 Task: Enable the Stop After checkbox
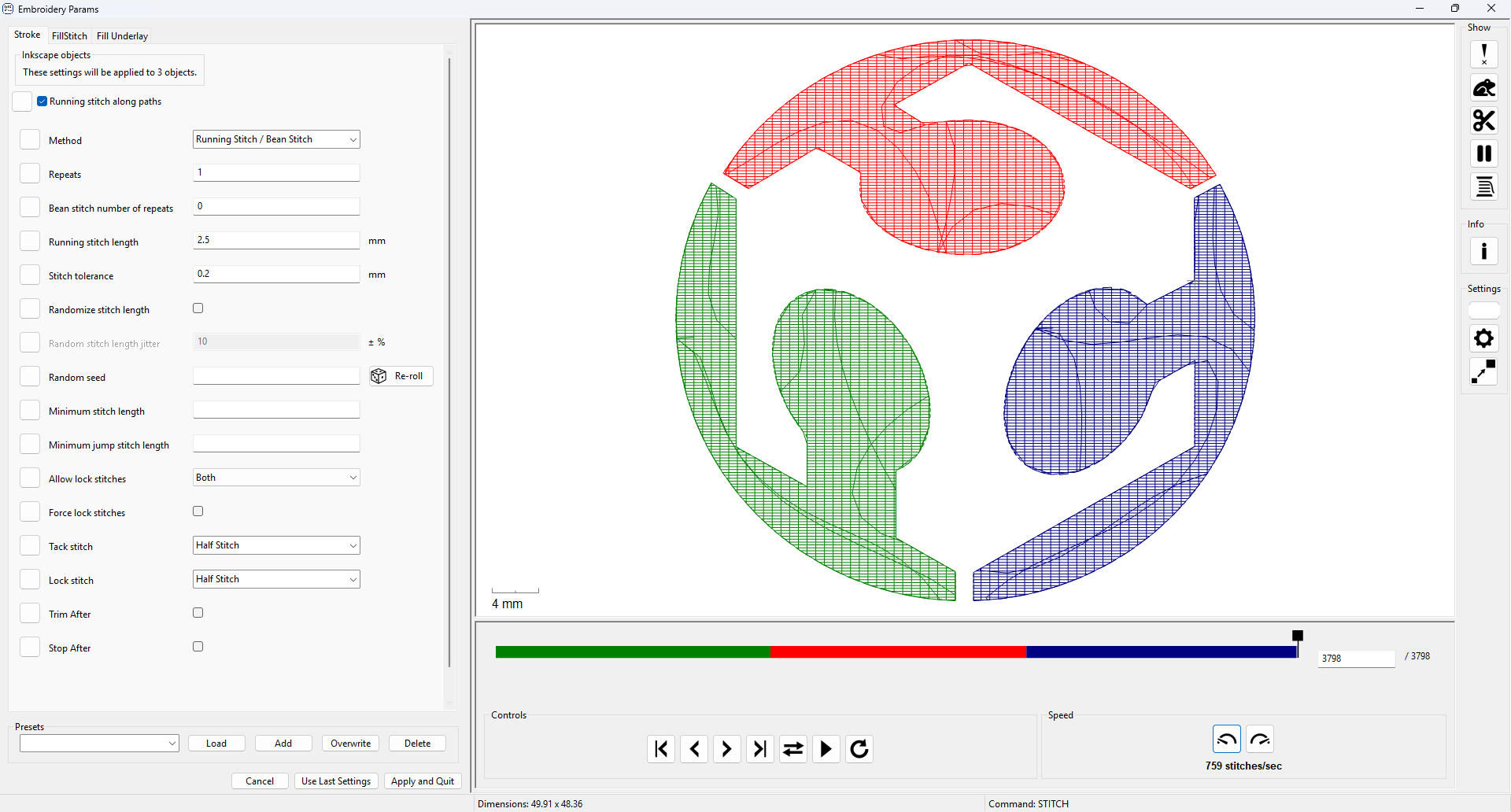pos(198,647)
